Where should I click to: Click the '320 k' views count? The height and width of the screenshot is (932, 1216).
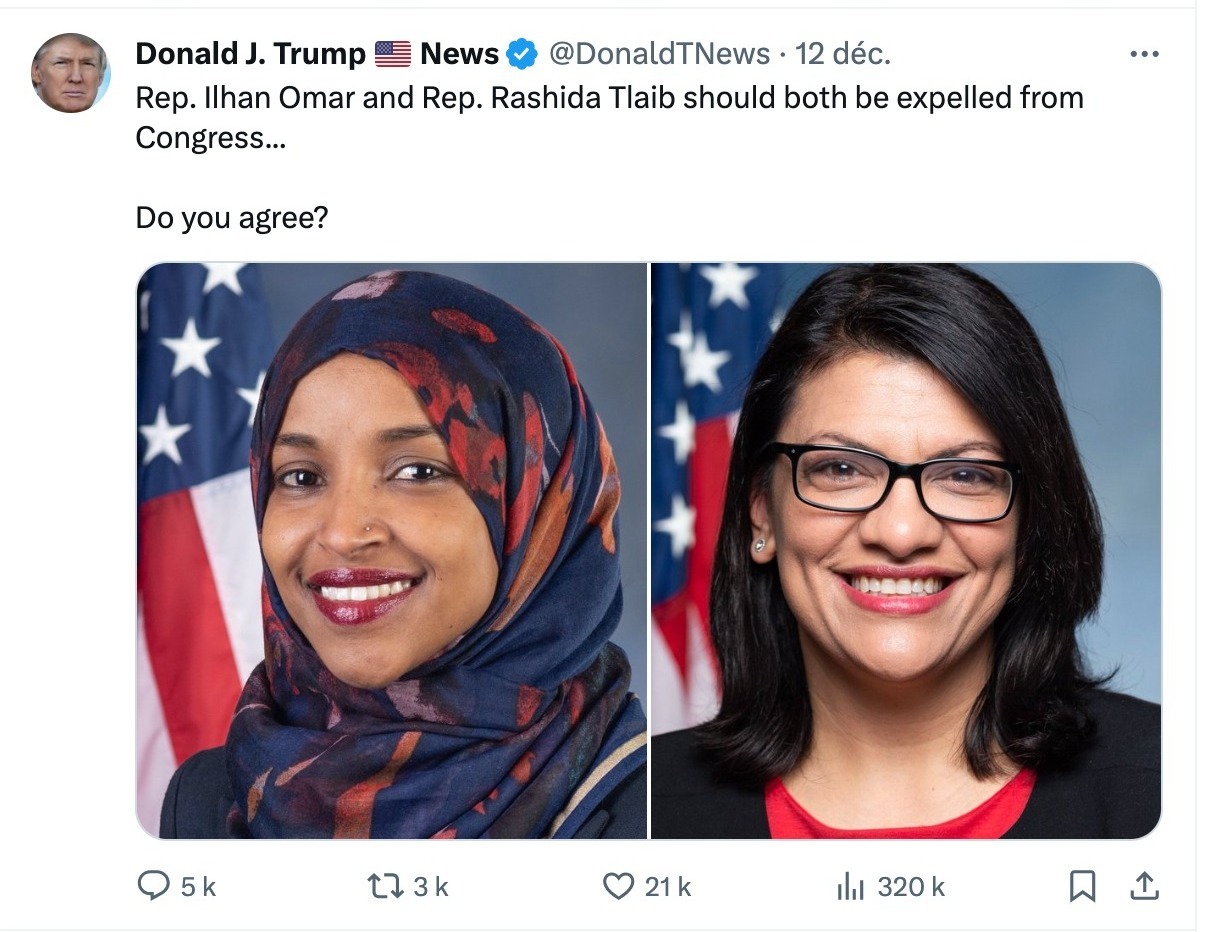911,886
